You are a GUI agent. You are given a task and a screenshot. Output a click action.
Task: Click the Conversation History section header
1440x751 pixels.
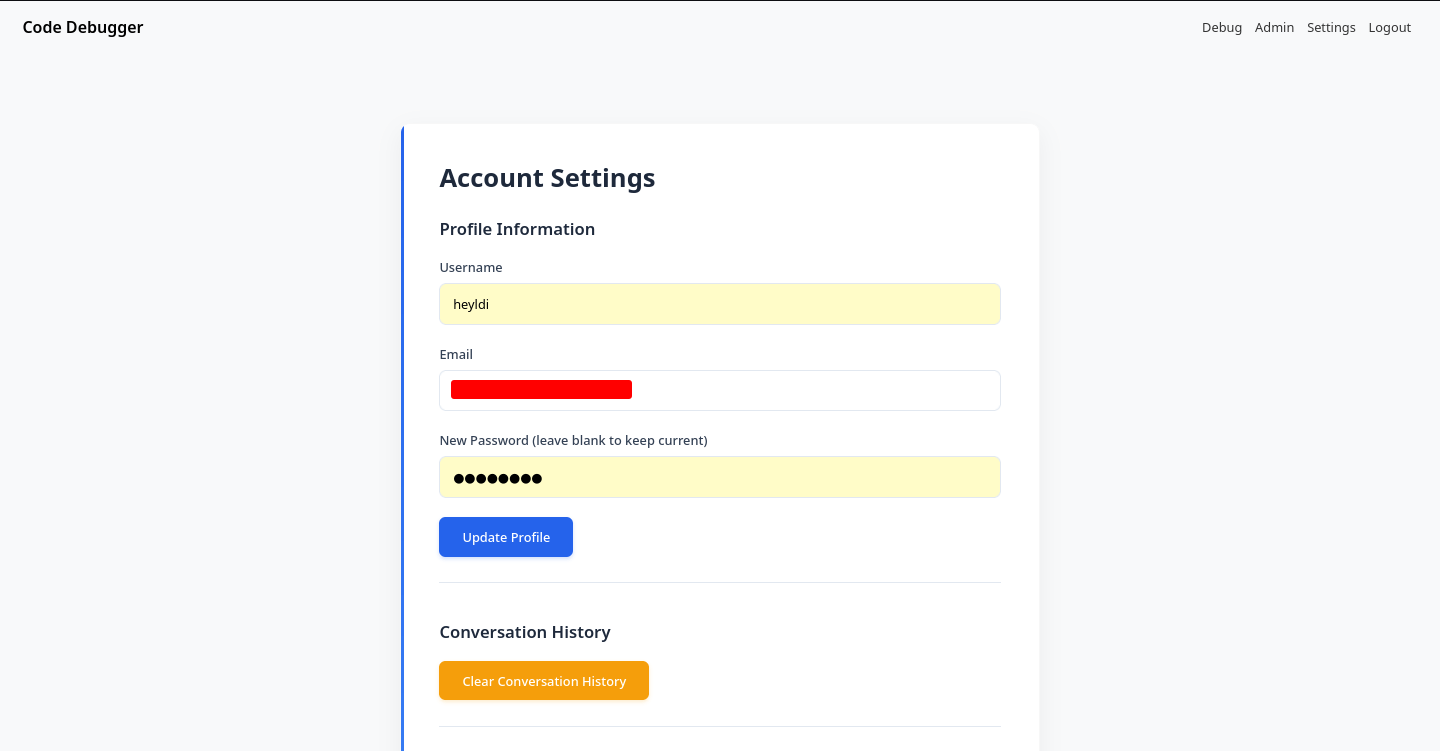coord(525,632)
